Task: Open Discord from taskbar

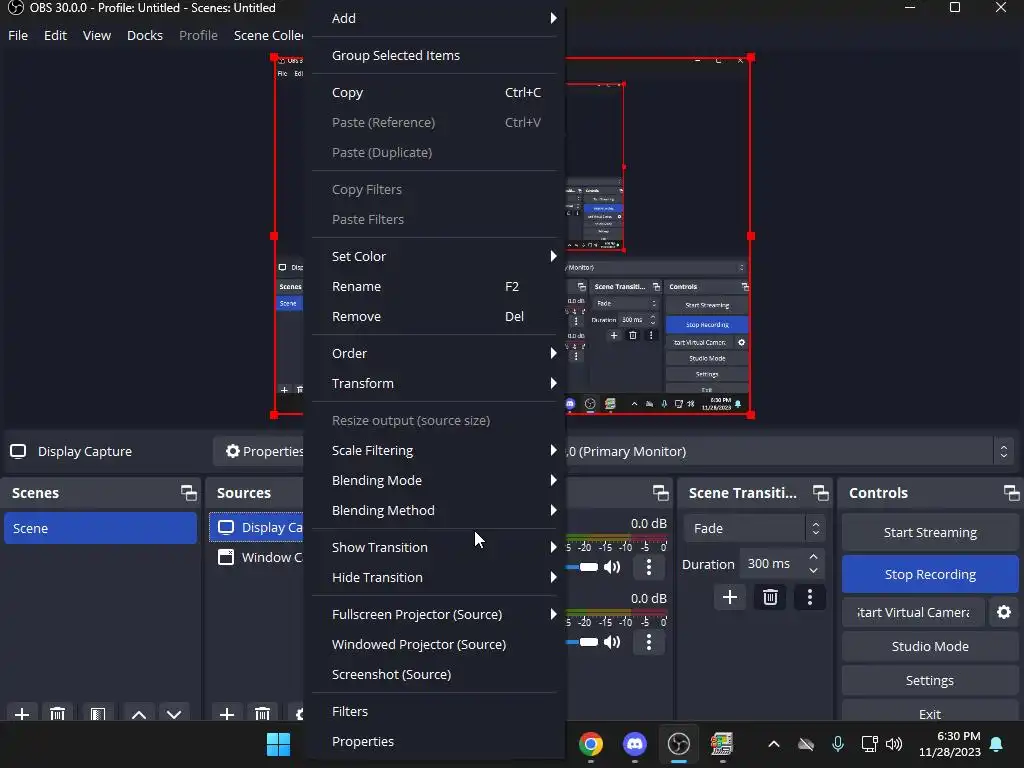Action: tap(635, 744)
